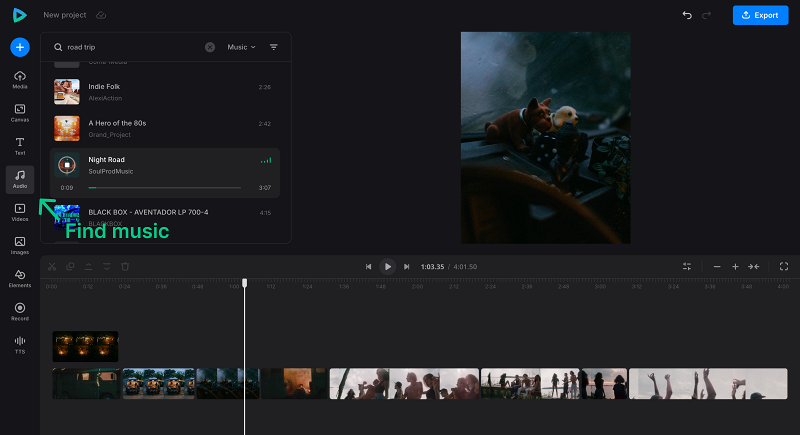
Task: Duplicate the selected timeline clip
Action: point(70,267)
